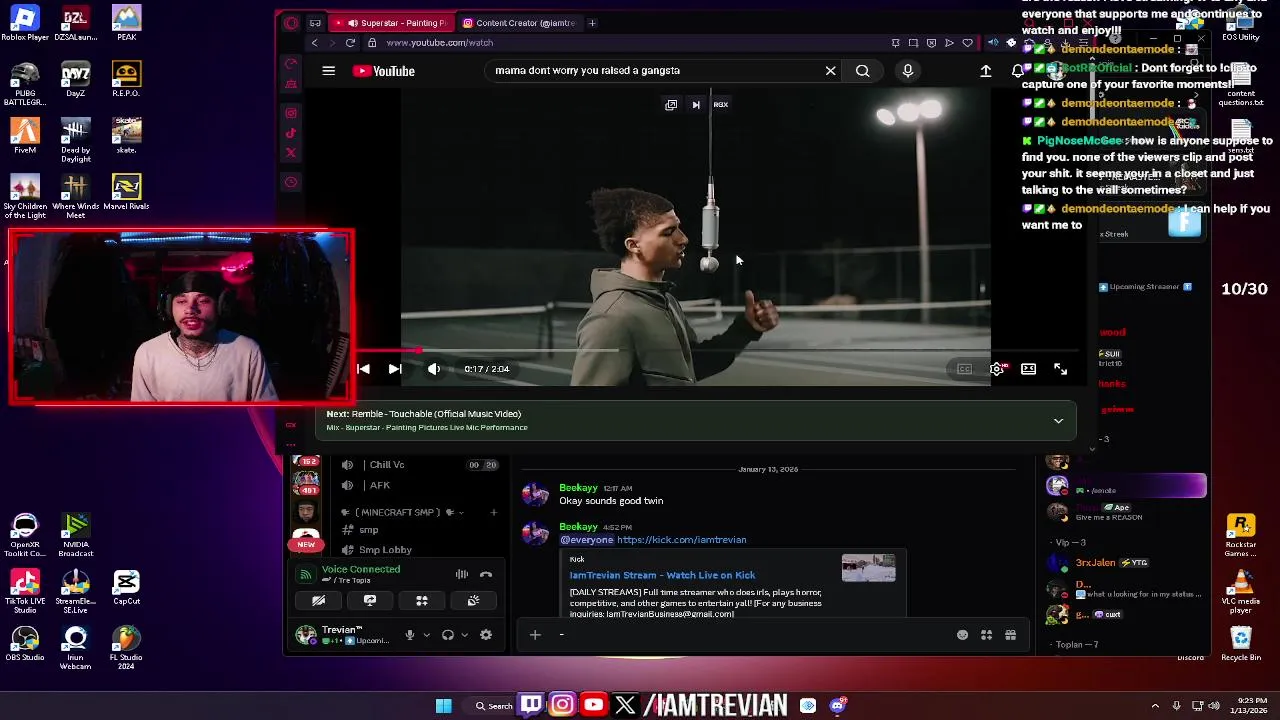1280x720 pixels.
Task: Reload the page in the browser
Action: coord(350,43)
